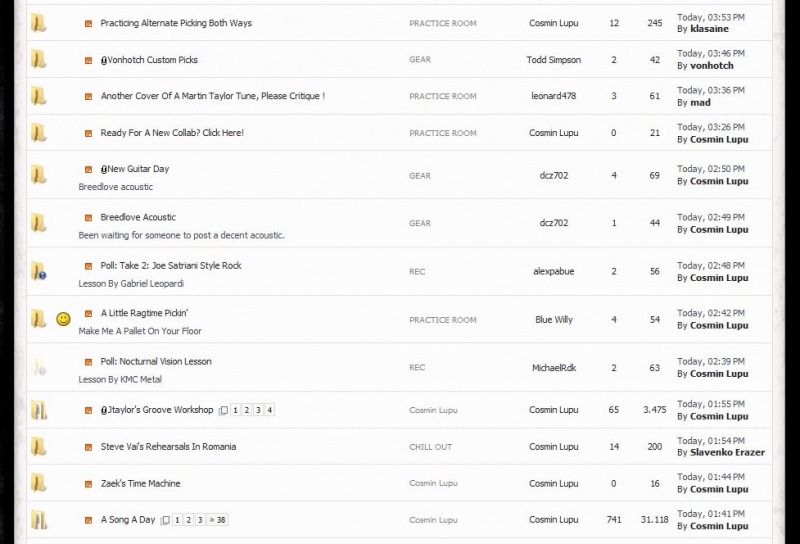View topic starter leonard478's profile
The width and height of the screenshot is (800, 544).
(554, 96)
